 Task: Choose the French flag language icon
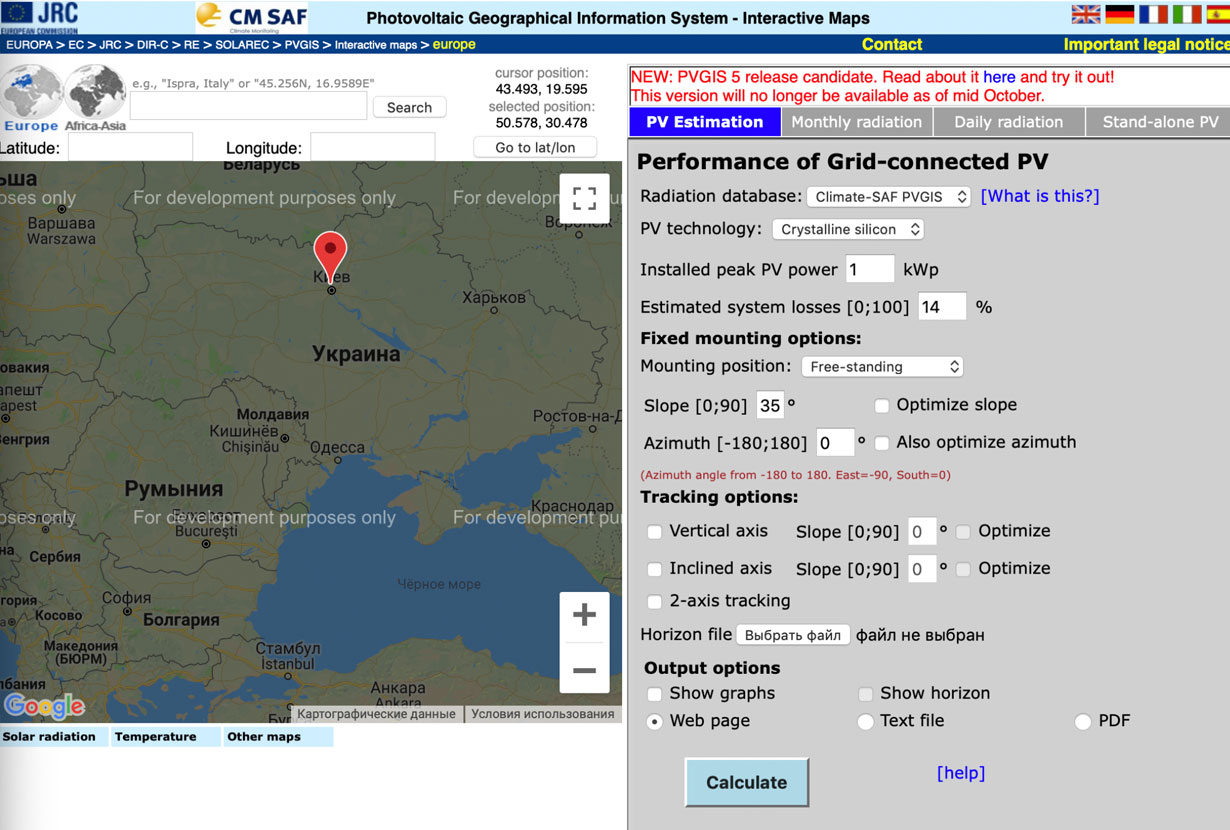click(1153, 14)
